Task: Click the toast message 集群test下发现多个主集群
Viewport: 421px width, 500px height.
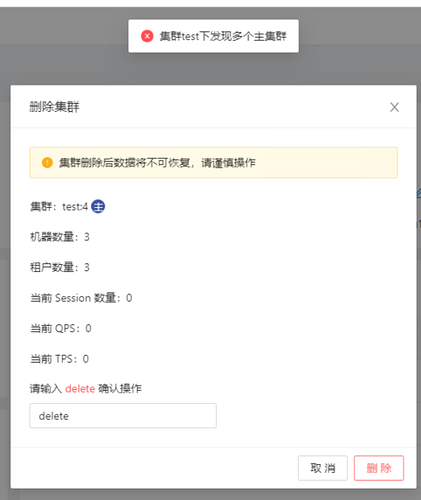Action: pos(223,36)
